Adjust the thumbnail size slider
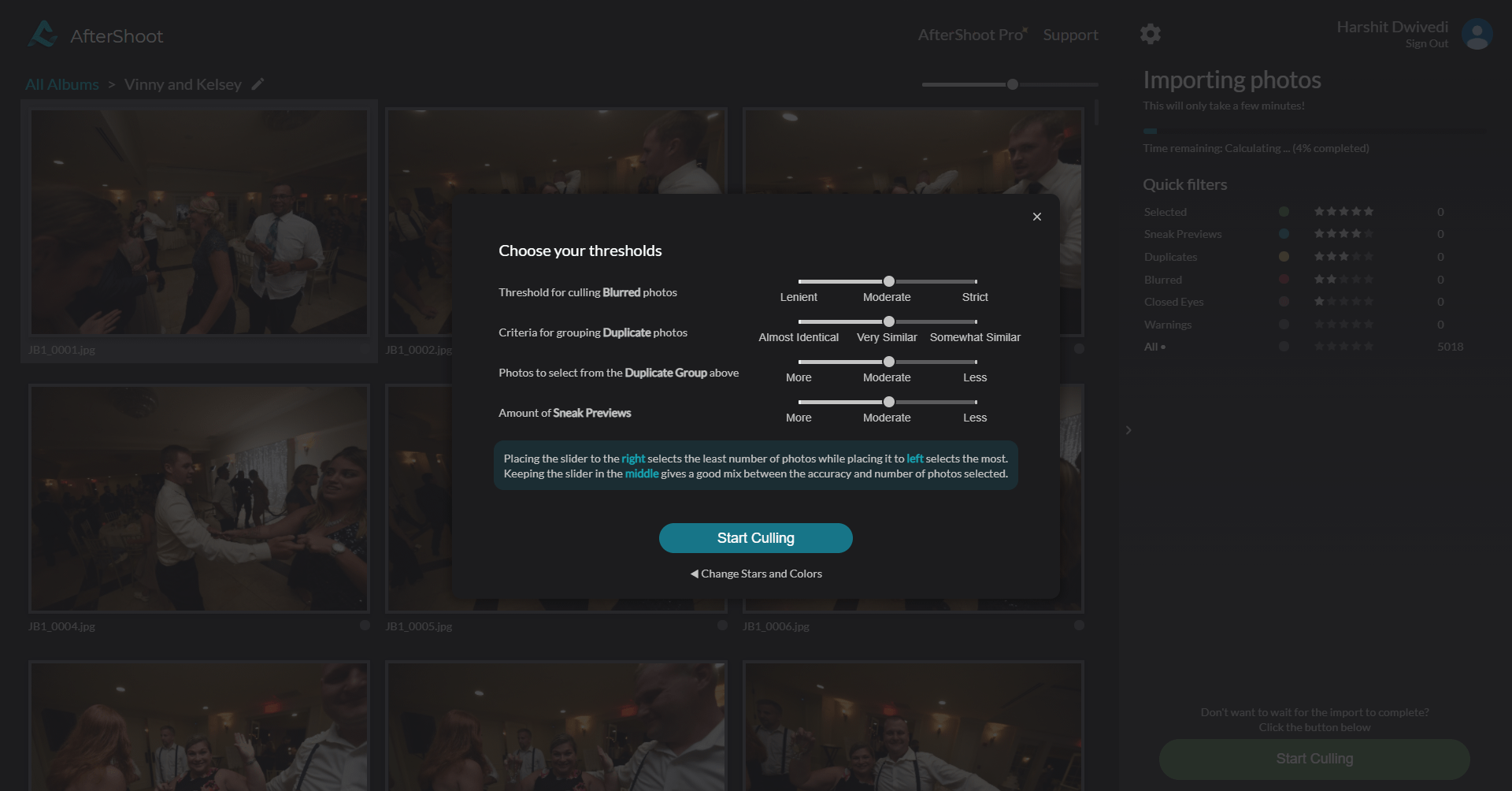 click(x=1010, y=84)
